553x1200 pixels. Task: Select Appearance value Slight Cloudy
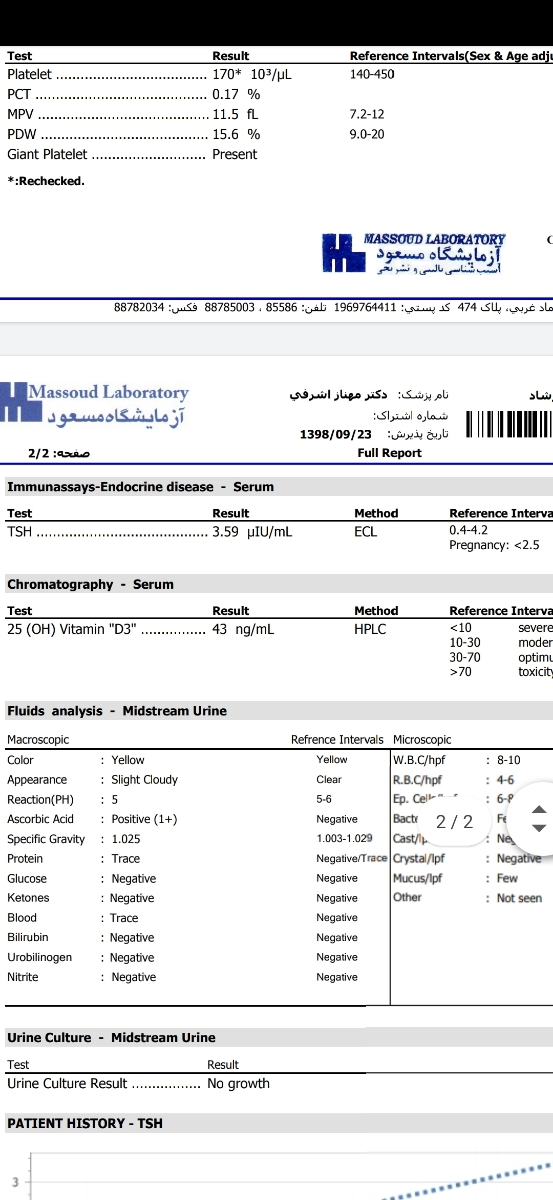(144, 780)
